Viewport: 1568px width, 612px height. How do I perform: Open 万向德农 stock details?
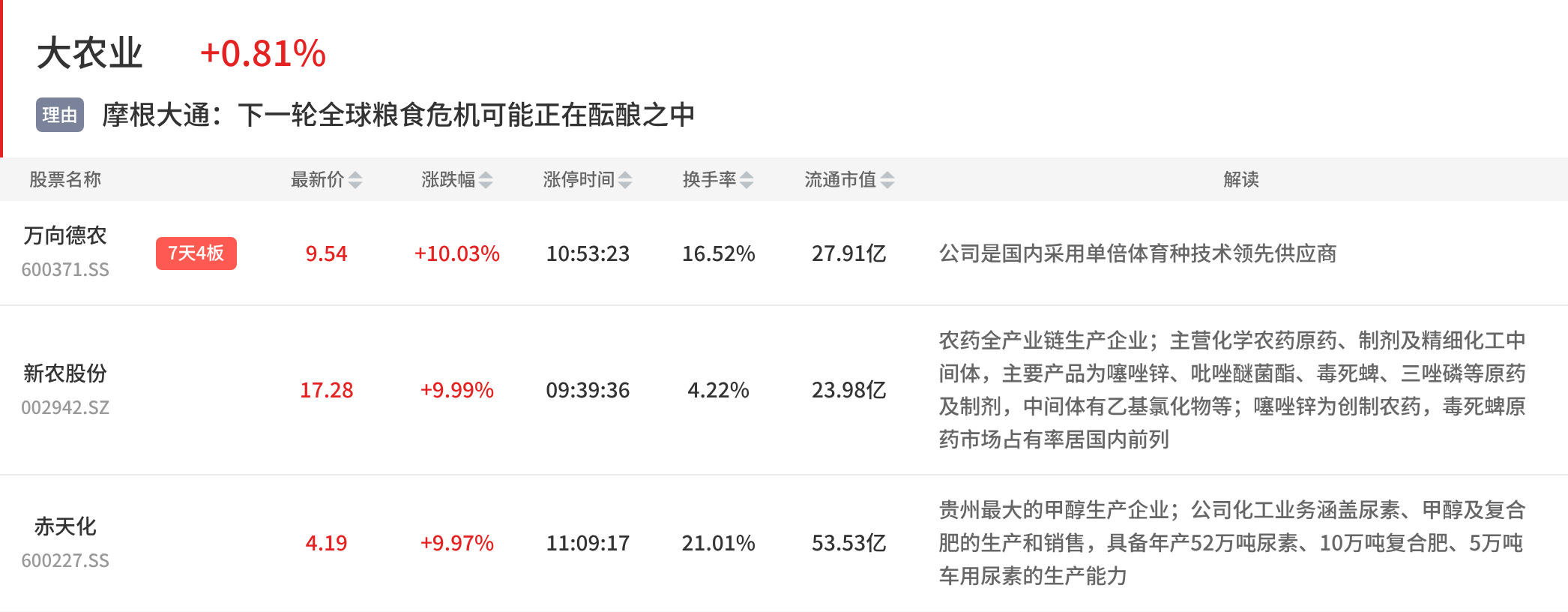(x=65, y=235)
